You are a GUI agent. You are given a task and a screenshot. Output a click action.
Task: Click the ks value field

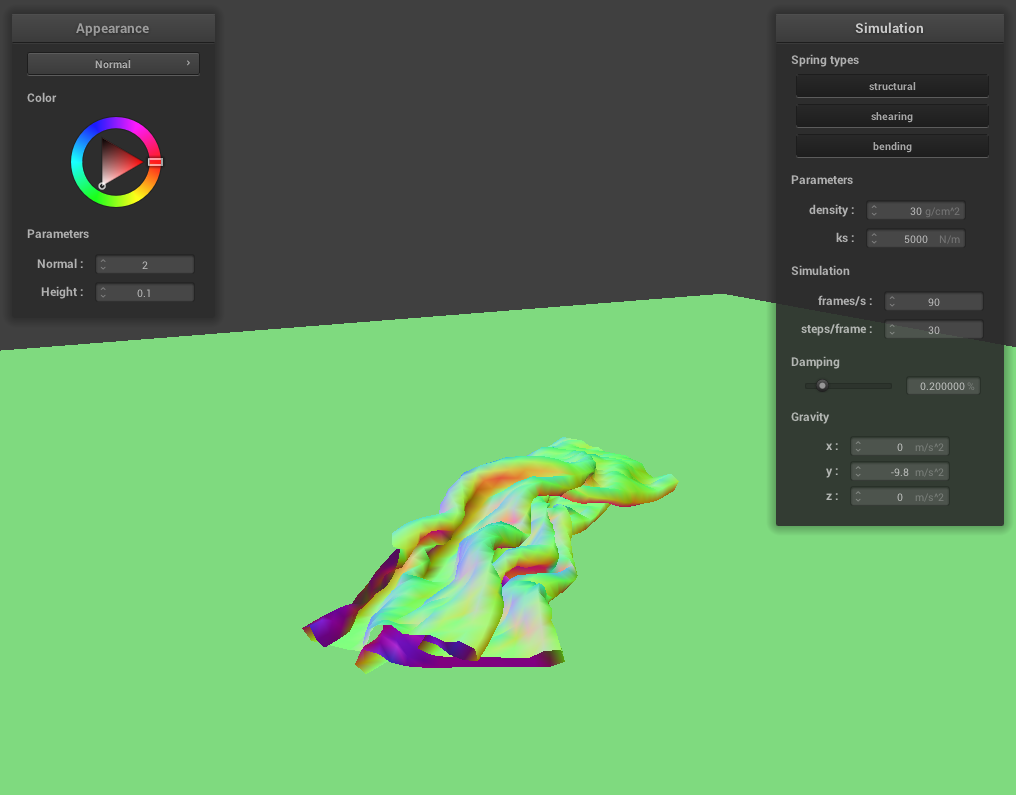click(916, 238)
